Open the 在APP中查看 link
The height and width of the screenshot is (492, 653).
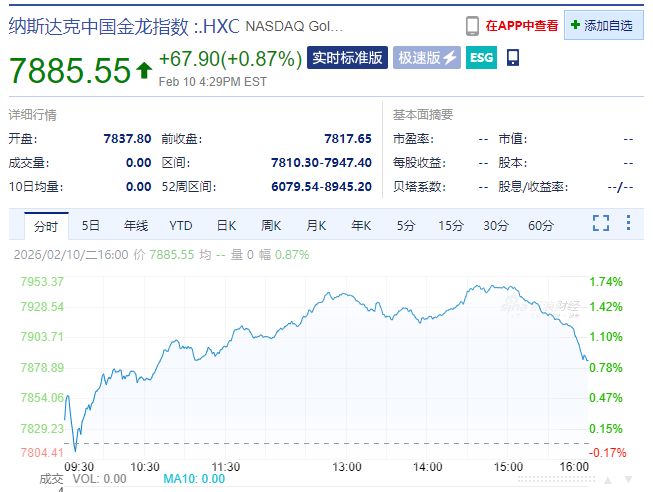click(x=521, y=25)
